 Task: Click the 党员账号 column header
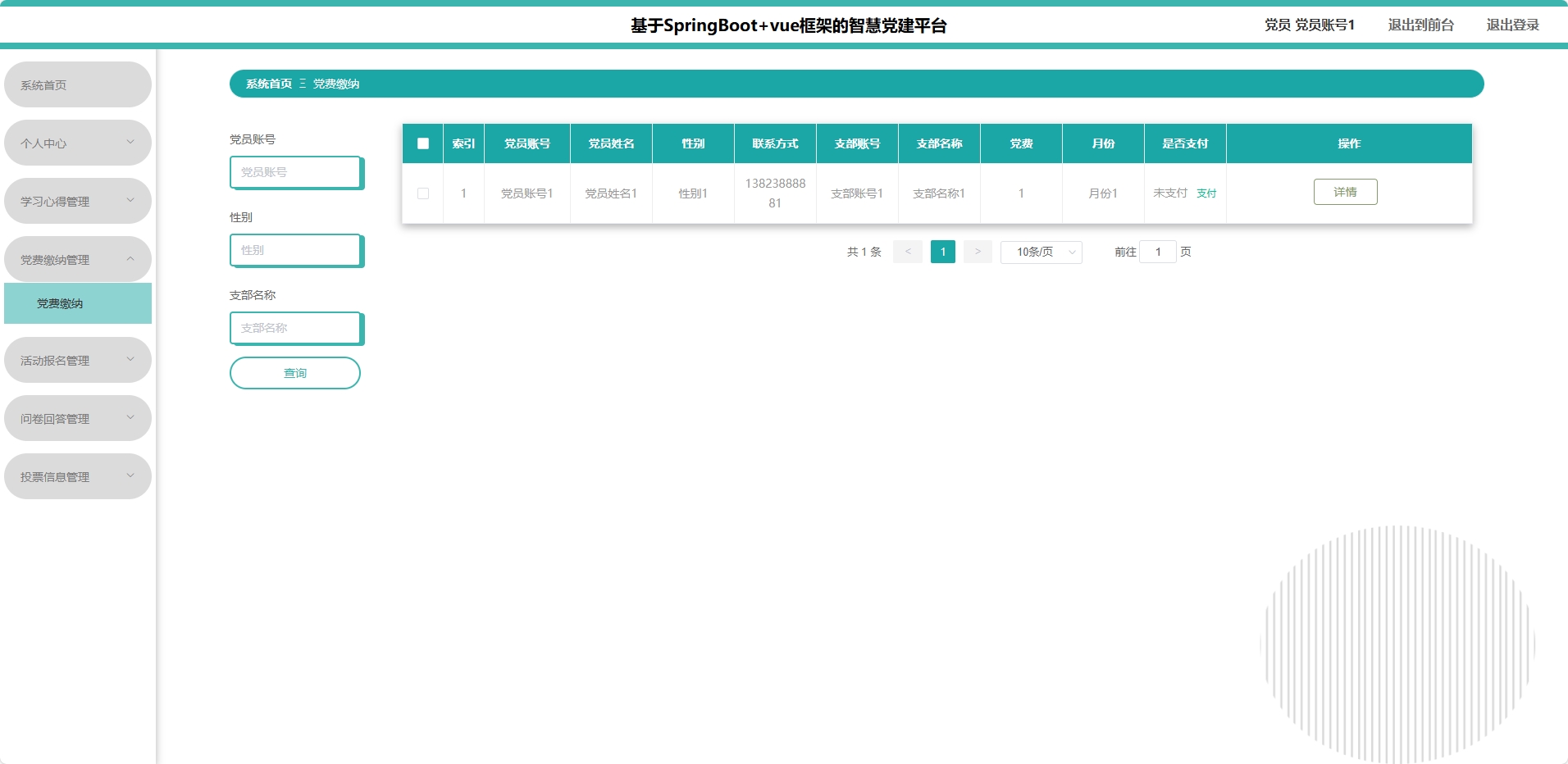click(527, 143)
